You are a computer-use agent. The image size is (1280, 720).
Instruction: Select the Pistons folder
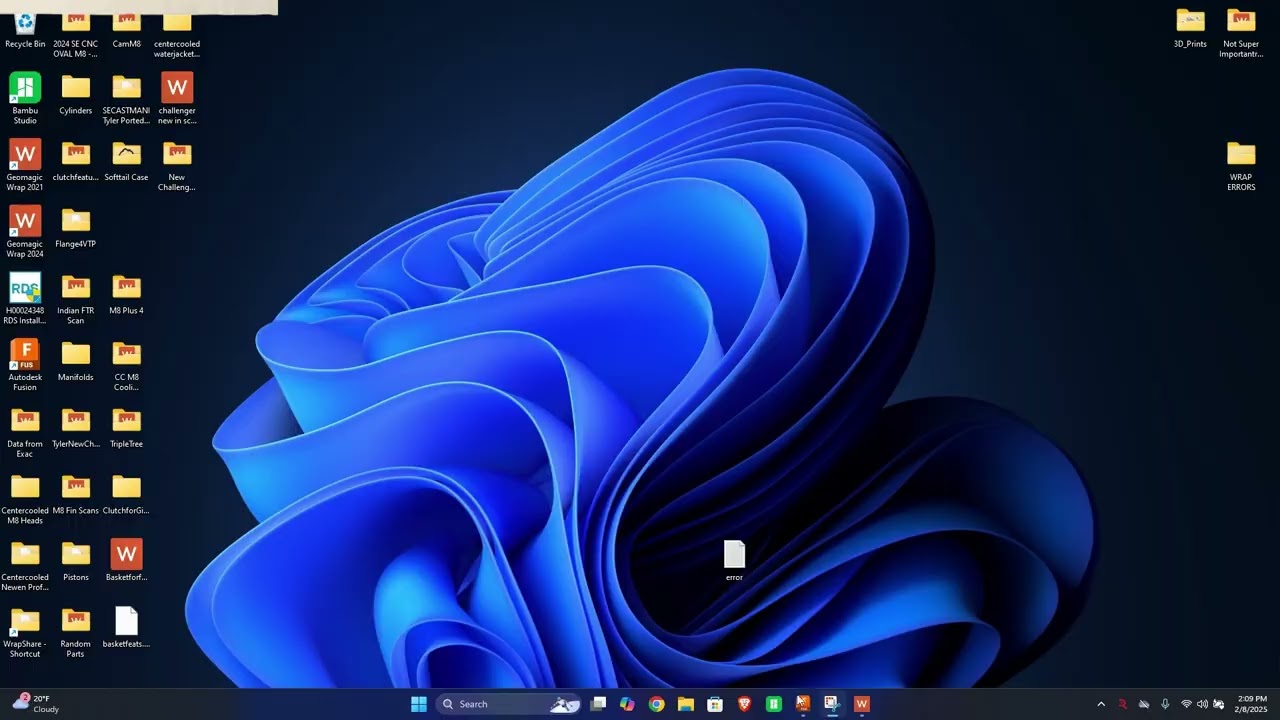click(x=76, y=562)
